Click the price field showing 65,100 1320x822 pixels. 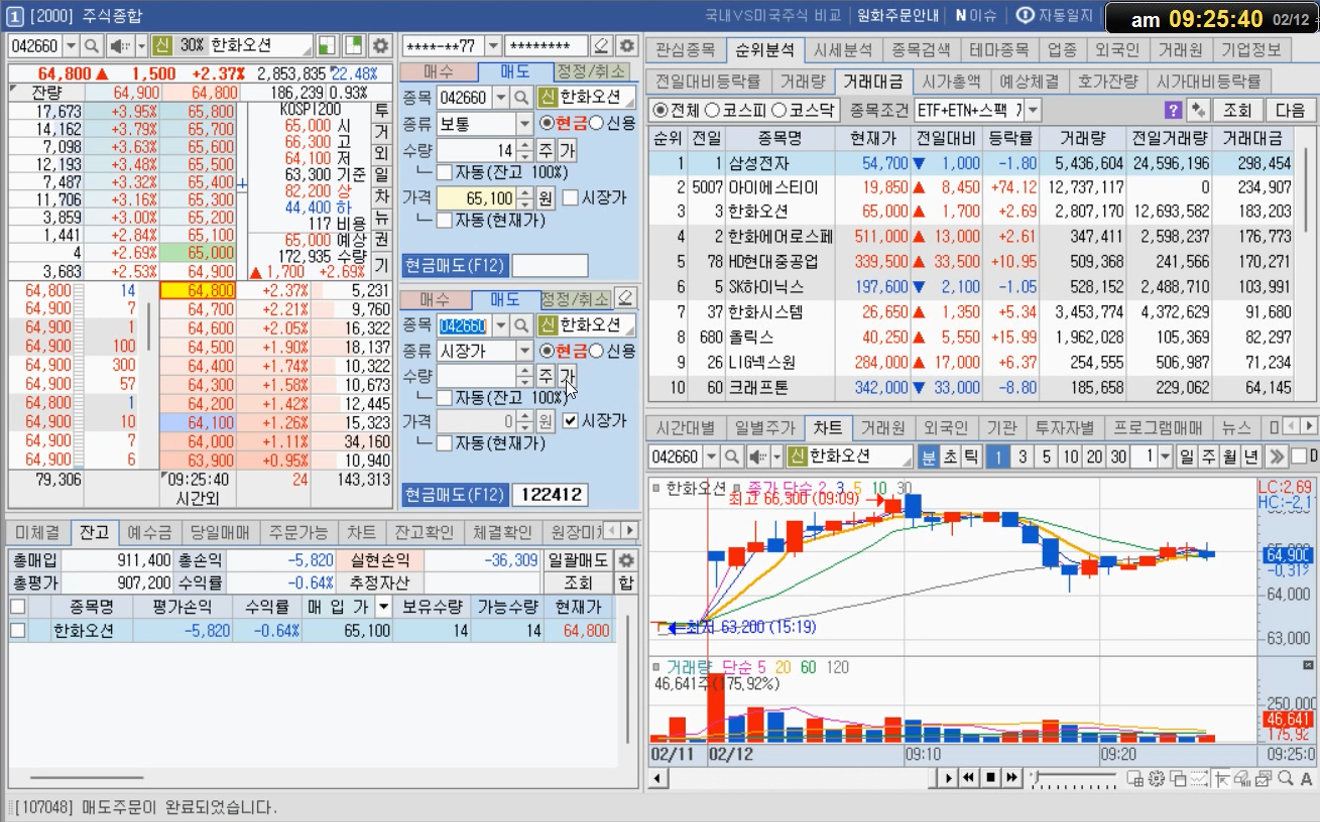click(476, 198)
